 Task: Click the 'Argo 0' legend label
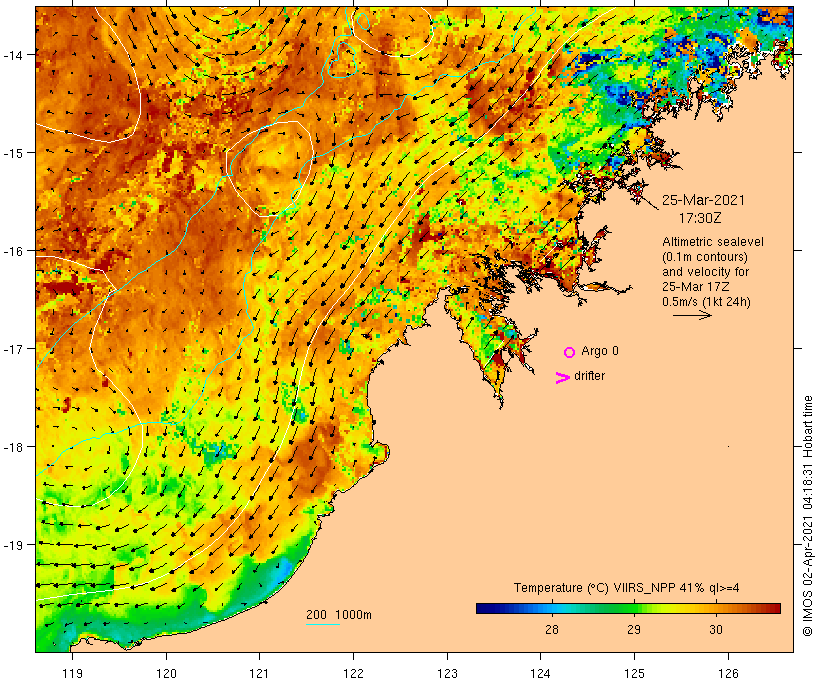pyautogui.click(x=600, y=351)
